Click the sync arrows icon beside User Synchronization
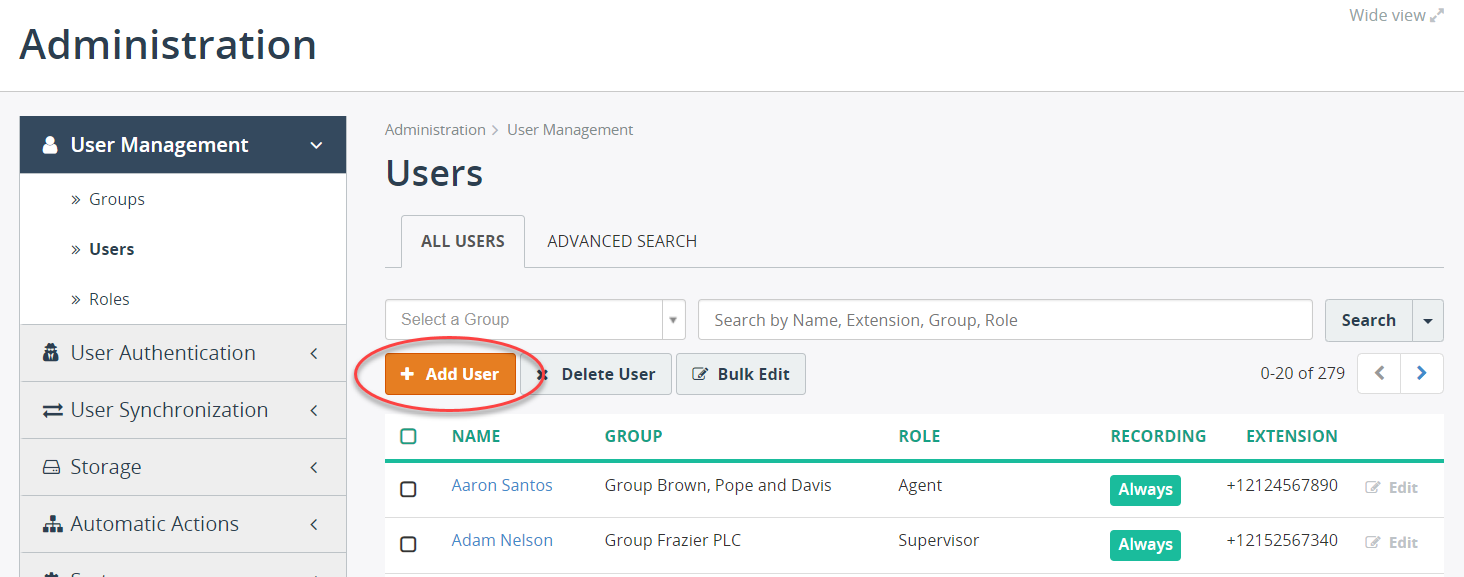The height and width of the screenshot is (577, 1464). [x=51, y=410]
